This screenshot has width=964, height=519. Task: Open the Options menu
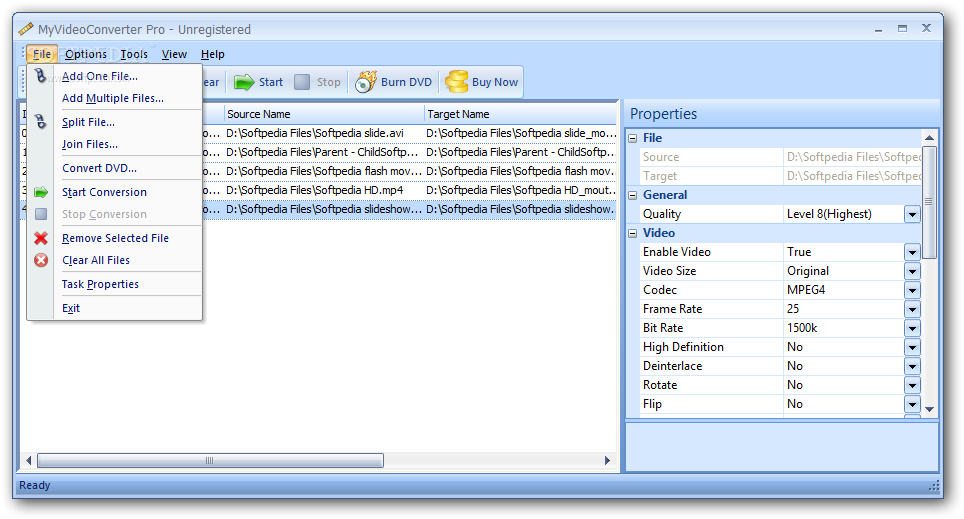[85, 54]
